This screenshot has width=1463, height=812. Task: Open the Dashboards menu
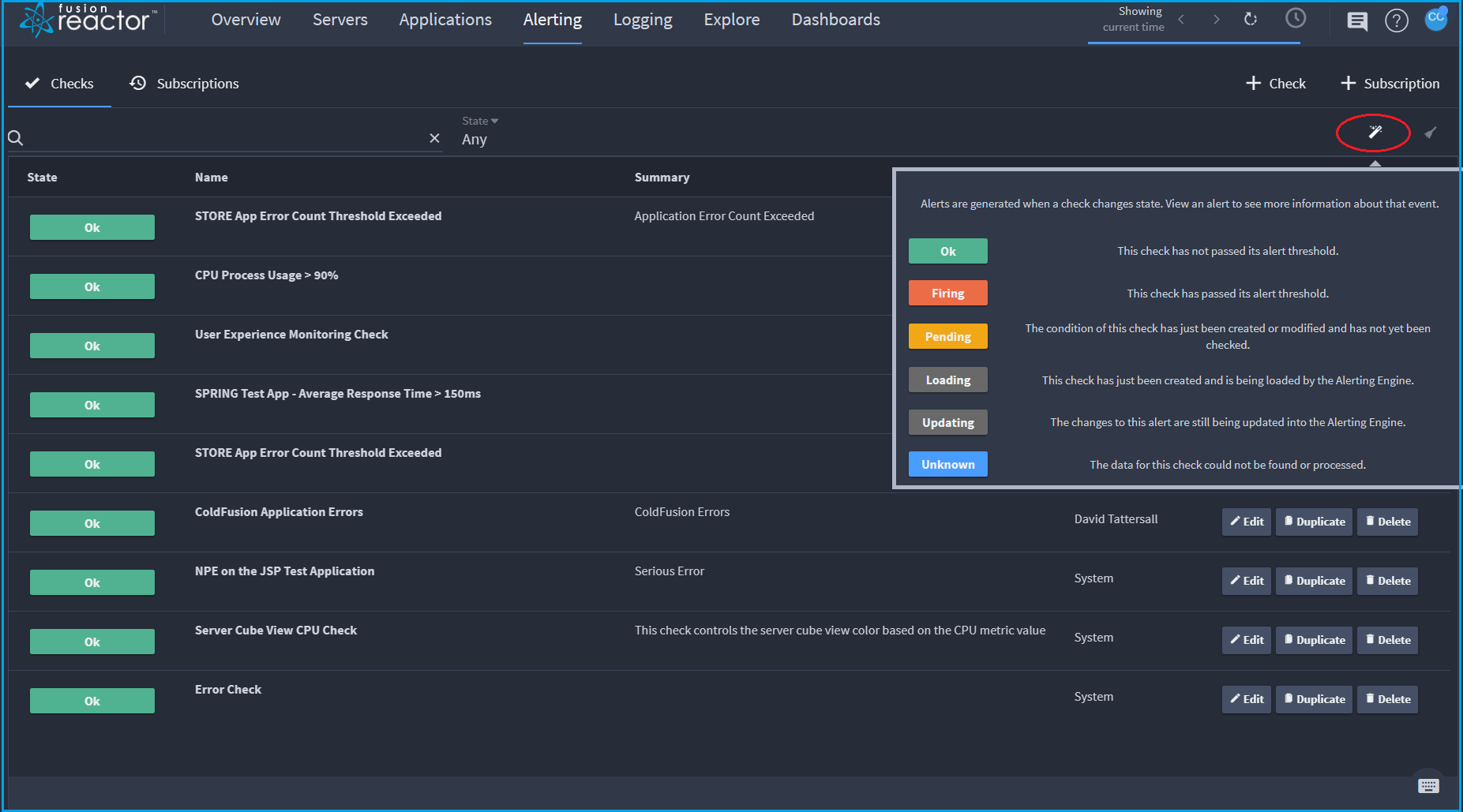[836, 20]
